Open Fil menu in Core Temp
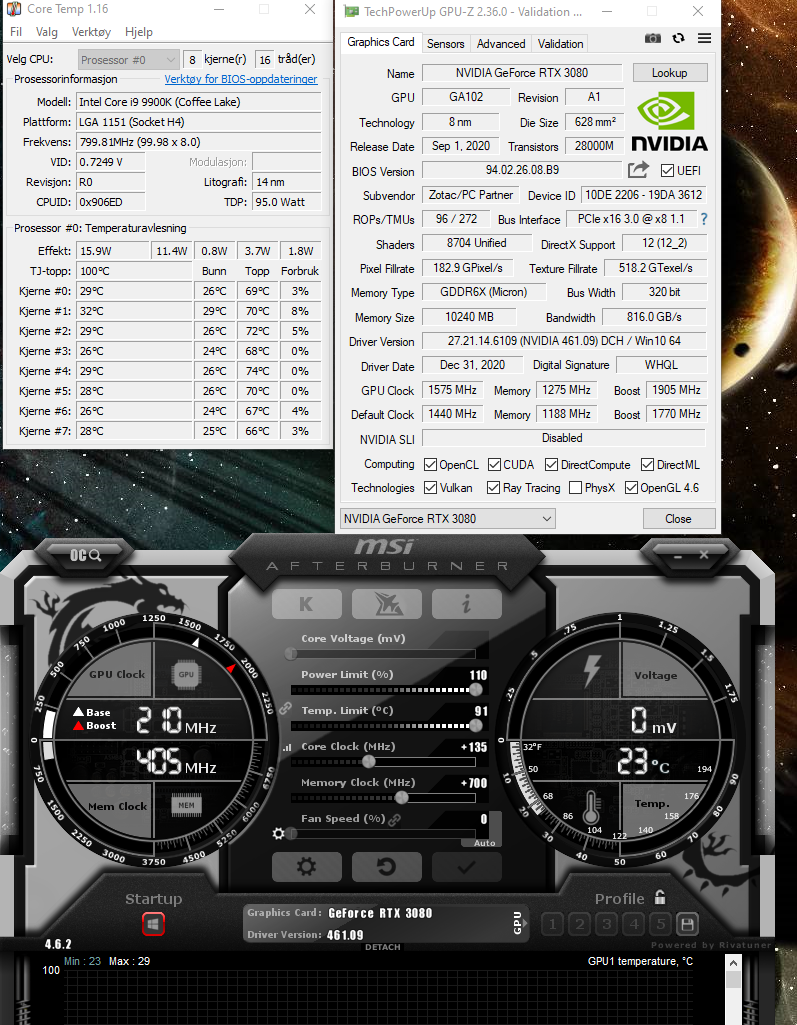Screen dimensions: 797x1025 tap(16, 31)
